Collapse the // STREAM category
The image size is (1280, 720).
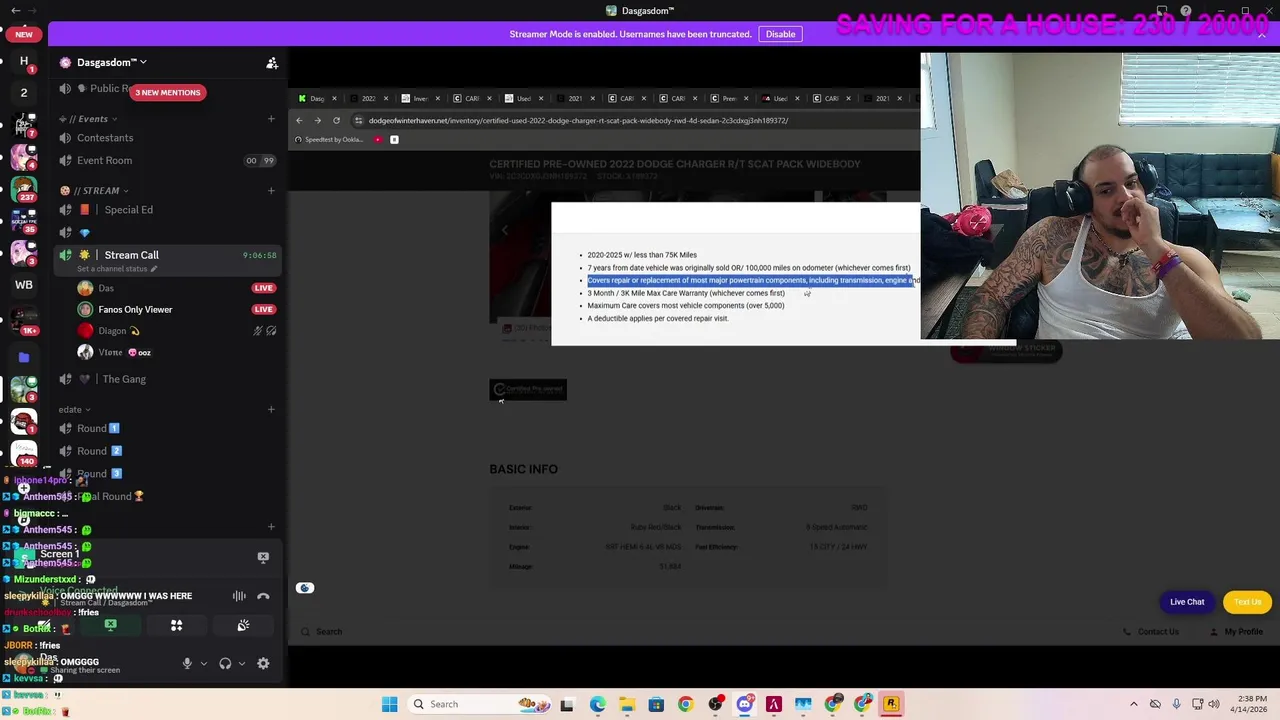94,190
